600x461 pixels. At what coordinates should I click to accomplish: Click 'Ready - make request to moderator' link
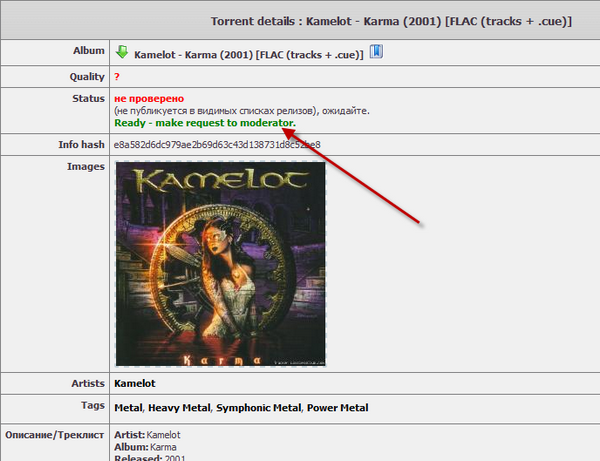point(205,123)
